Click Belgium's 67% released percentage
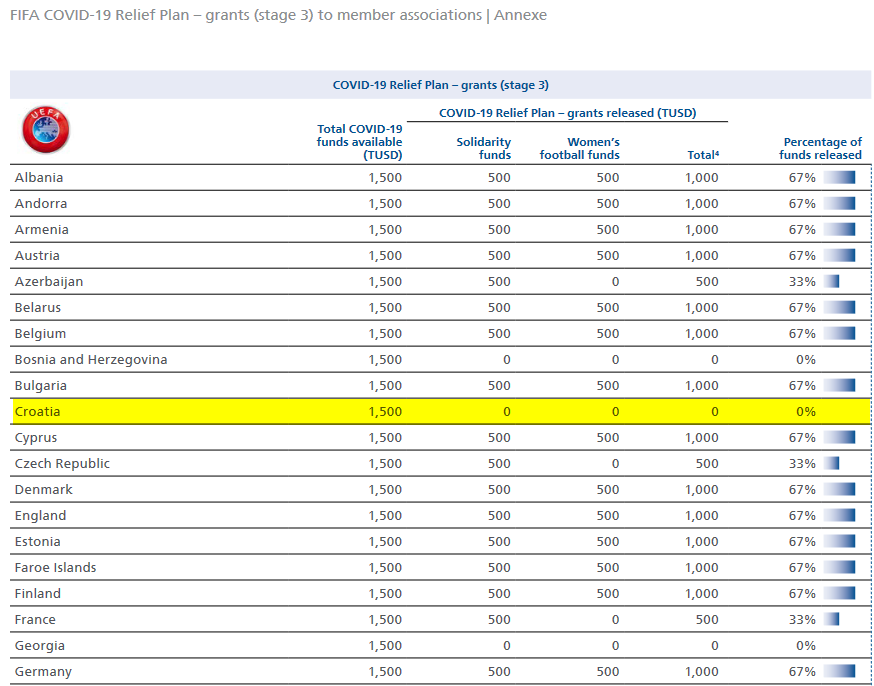This screenshot has width=874, height=686. pyautogui.click(x=803, y=334)
